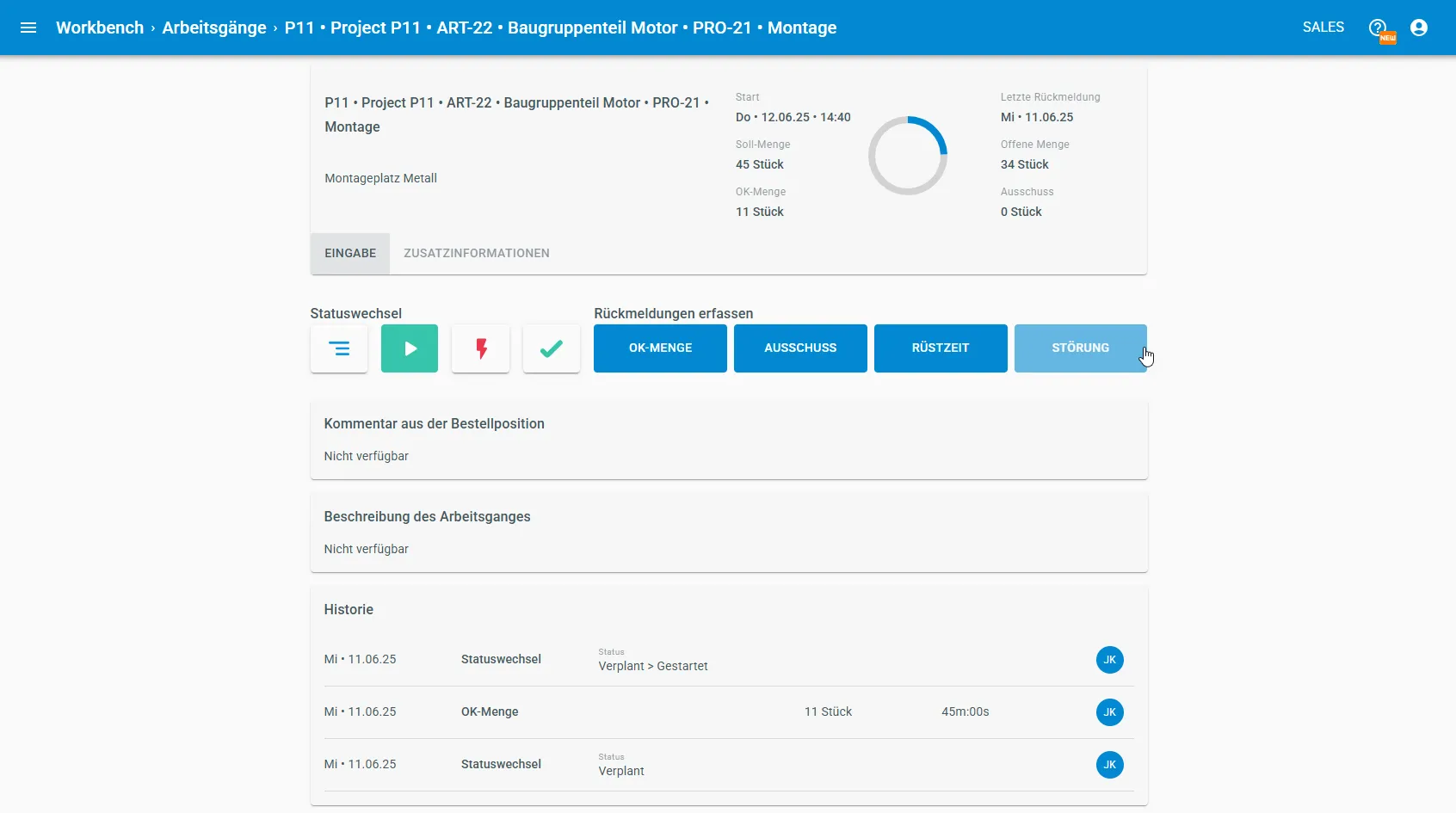1456x813 pixels.
Task: Switch to the ZUSATZINFORMATIONEN tab
Action: (x=477, y=254)
